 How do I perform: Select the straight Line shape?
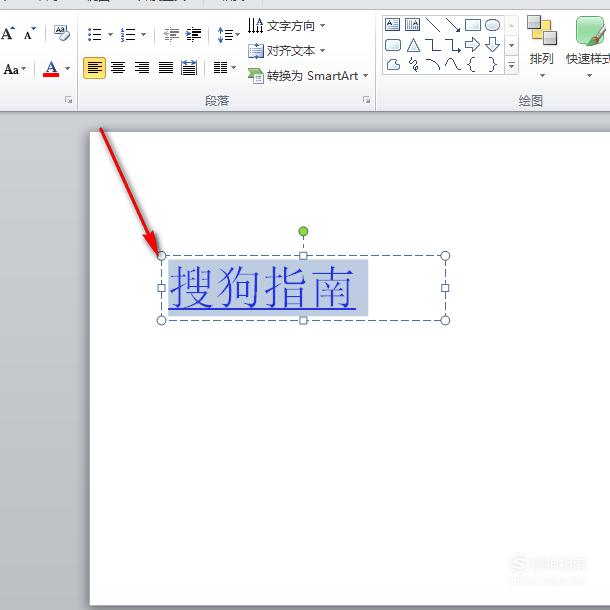tap(433, 25)
